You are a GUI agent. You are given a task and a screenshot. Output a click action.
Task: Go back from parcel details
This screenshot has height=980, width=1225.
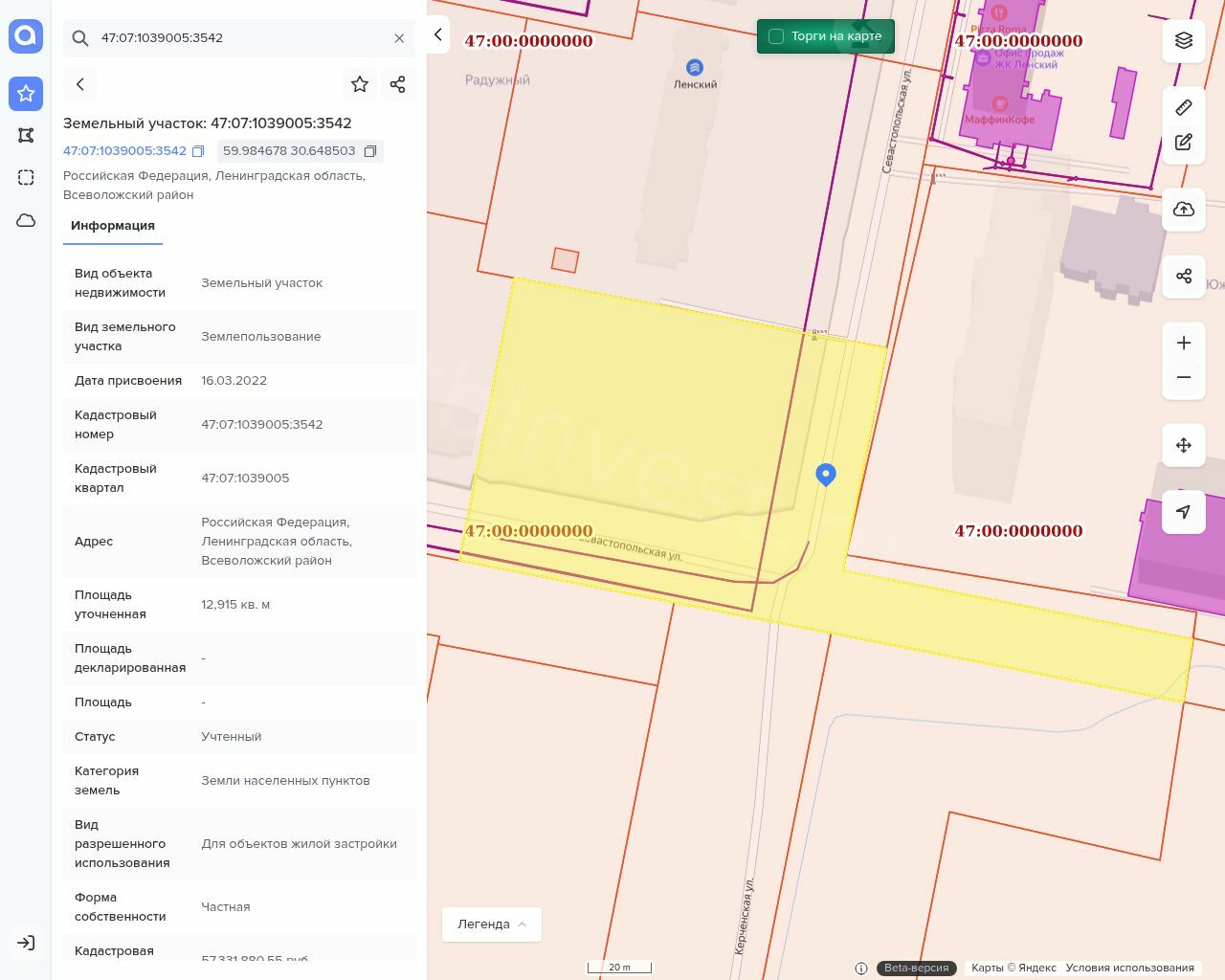pyautogui.click(x=80, y=84)
